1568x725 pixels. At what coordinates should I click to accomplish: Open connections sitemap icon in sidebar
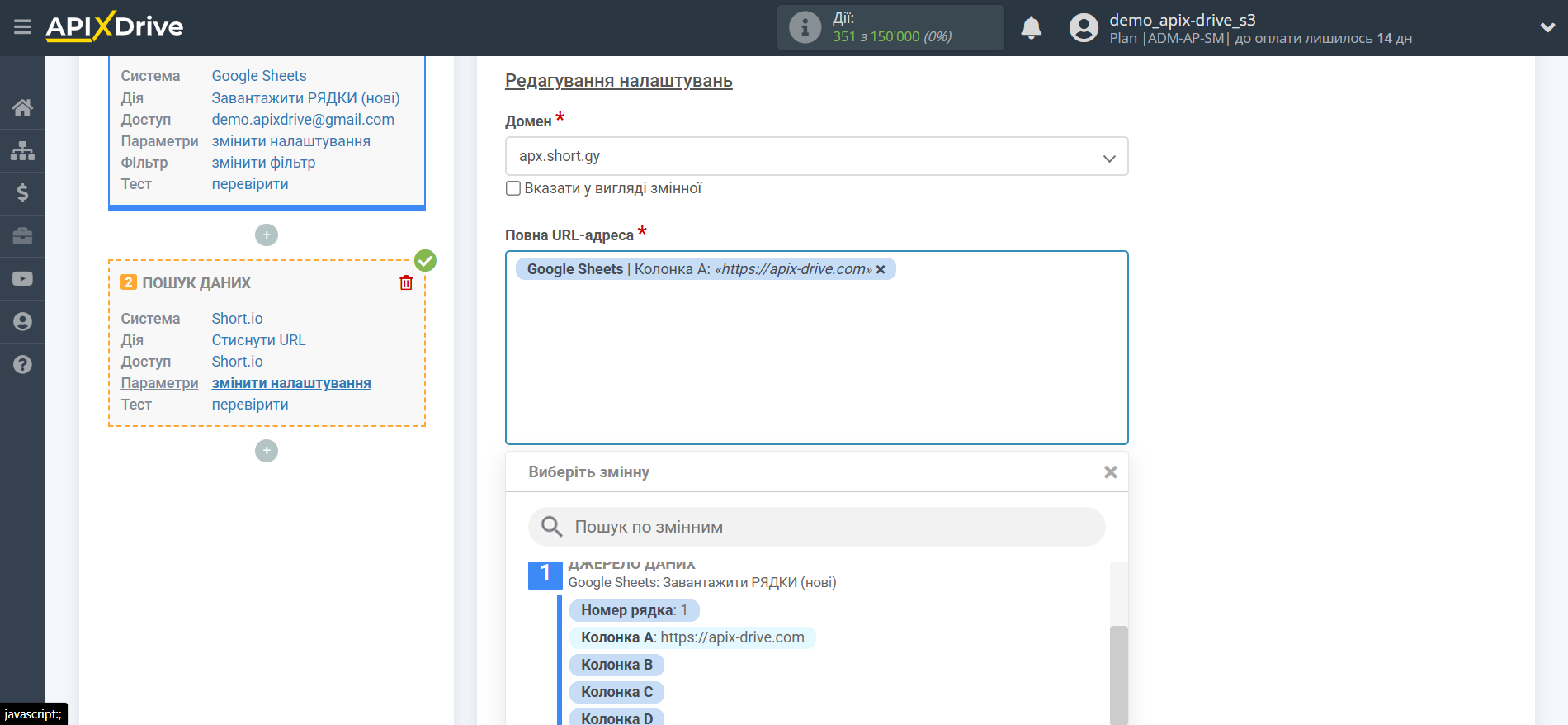pos(22,150)
